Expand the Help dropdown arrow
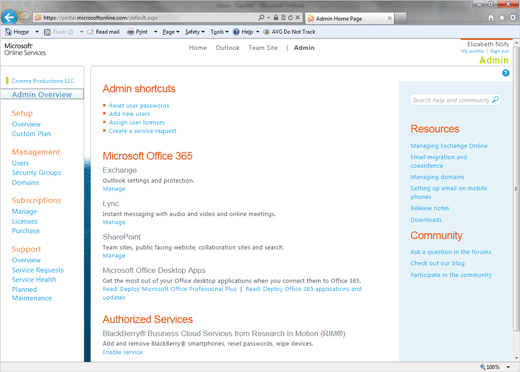Screen dimensions: 520x372 coord(257,32)
